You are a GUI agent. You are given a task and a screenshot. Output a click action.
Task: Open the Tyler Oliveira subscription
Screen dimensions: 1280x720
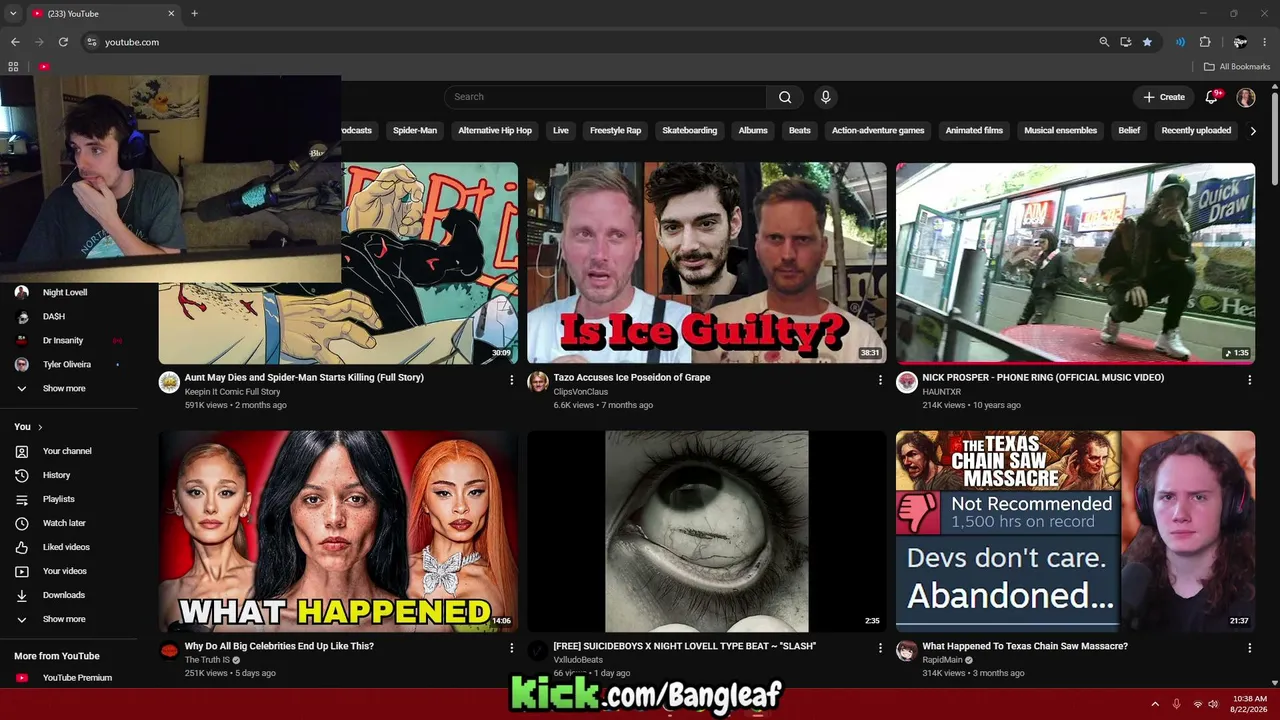pos(68,364)
